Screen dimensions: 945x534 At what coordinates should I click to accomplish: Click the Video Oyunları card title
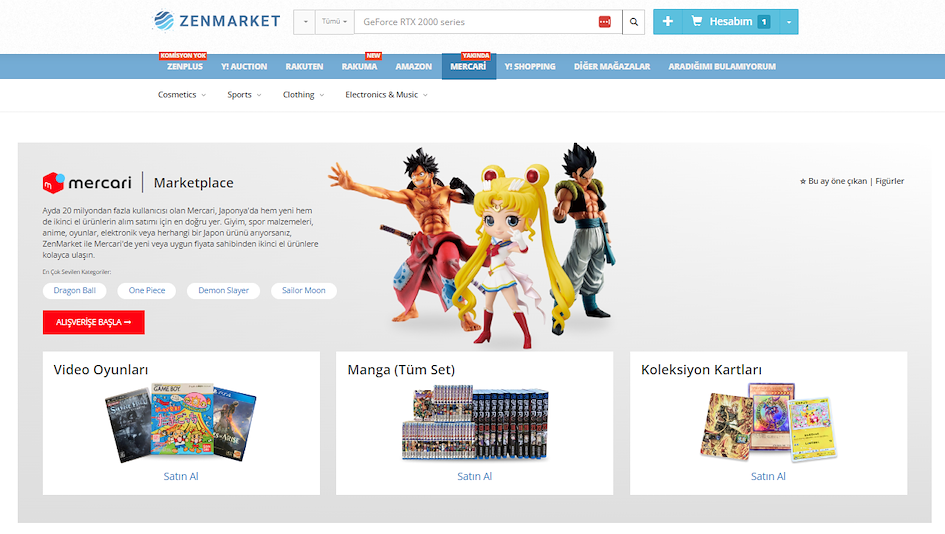coord(101,369)
